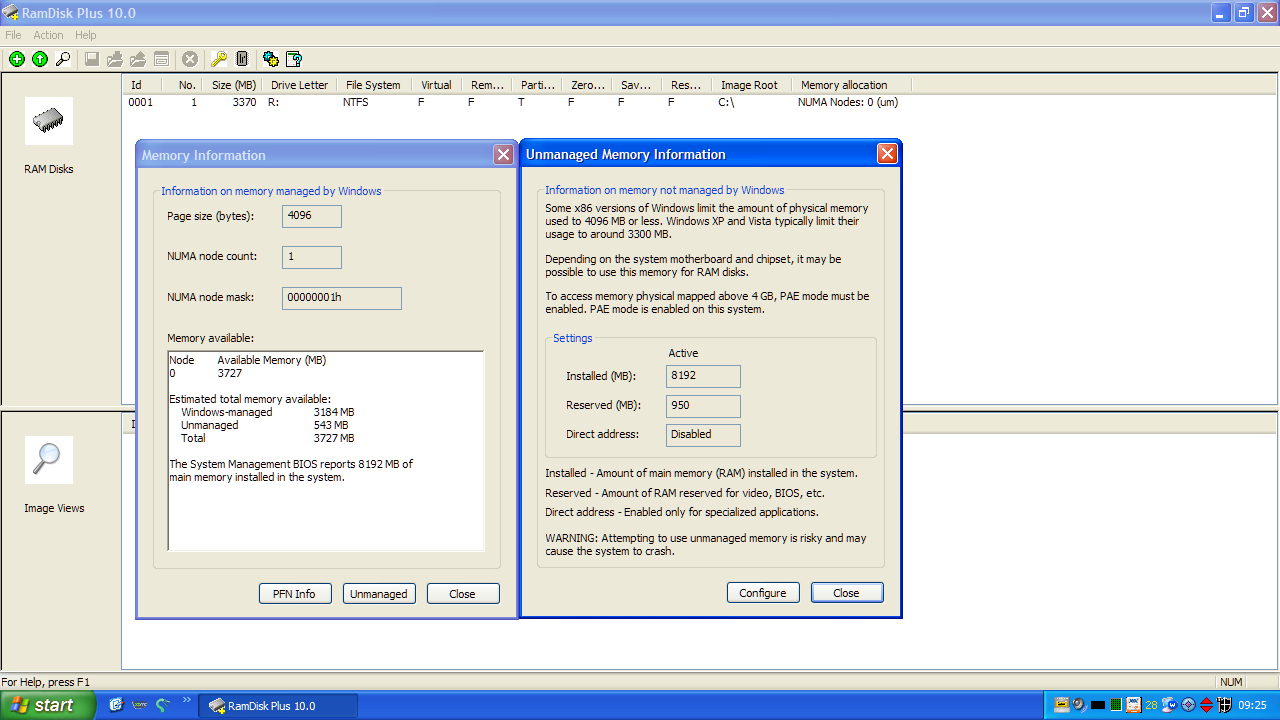Screen dimensions: 1280x720
Task: Click the greyed-out save disk icon
Action: point(92,59)
